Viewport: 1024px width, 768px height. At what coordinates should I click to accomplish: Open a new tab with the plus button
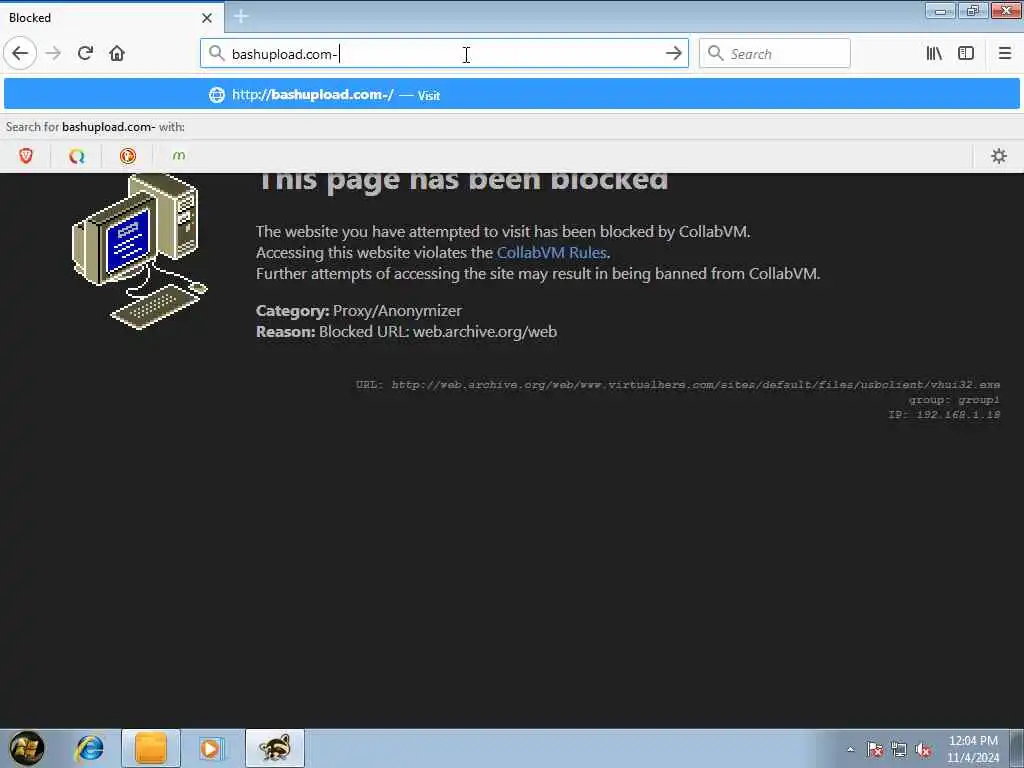click(x=240, y=17)
